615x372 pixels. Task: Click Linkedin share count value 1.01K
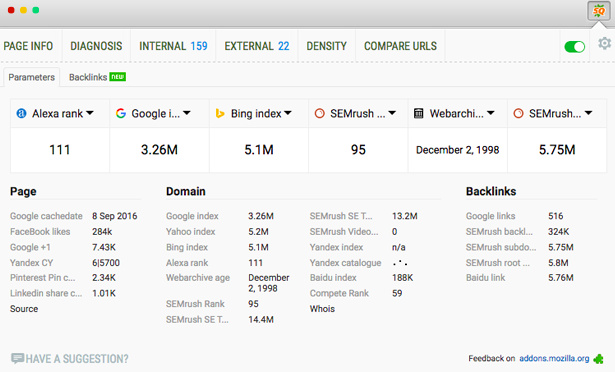pos(104,294)
